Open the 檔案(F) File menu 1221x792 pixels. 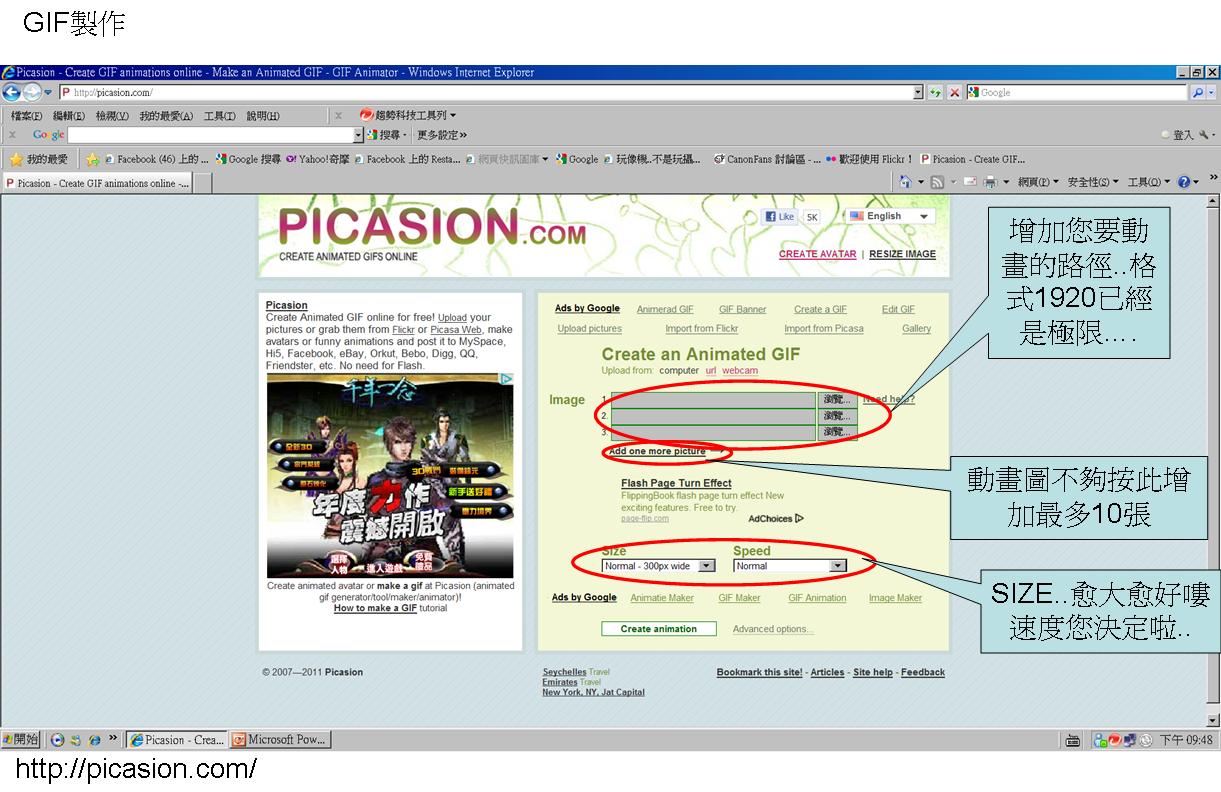click(26, 116)
